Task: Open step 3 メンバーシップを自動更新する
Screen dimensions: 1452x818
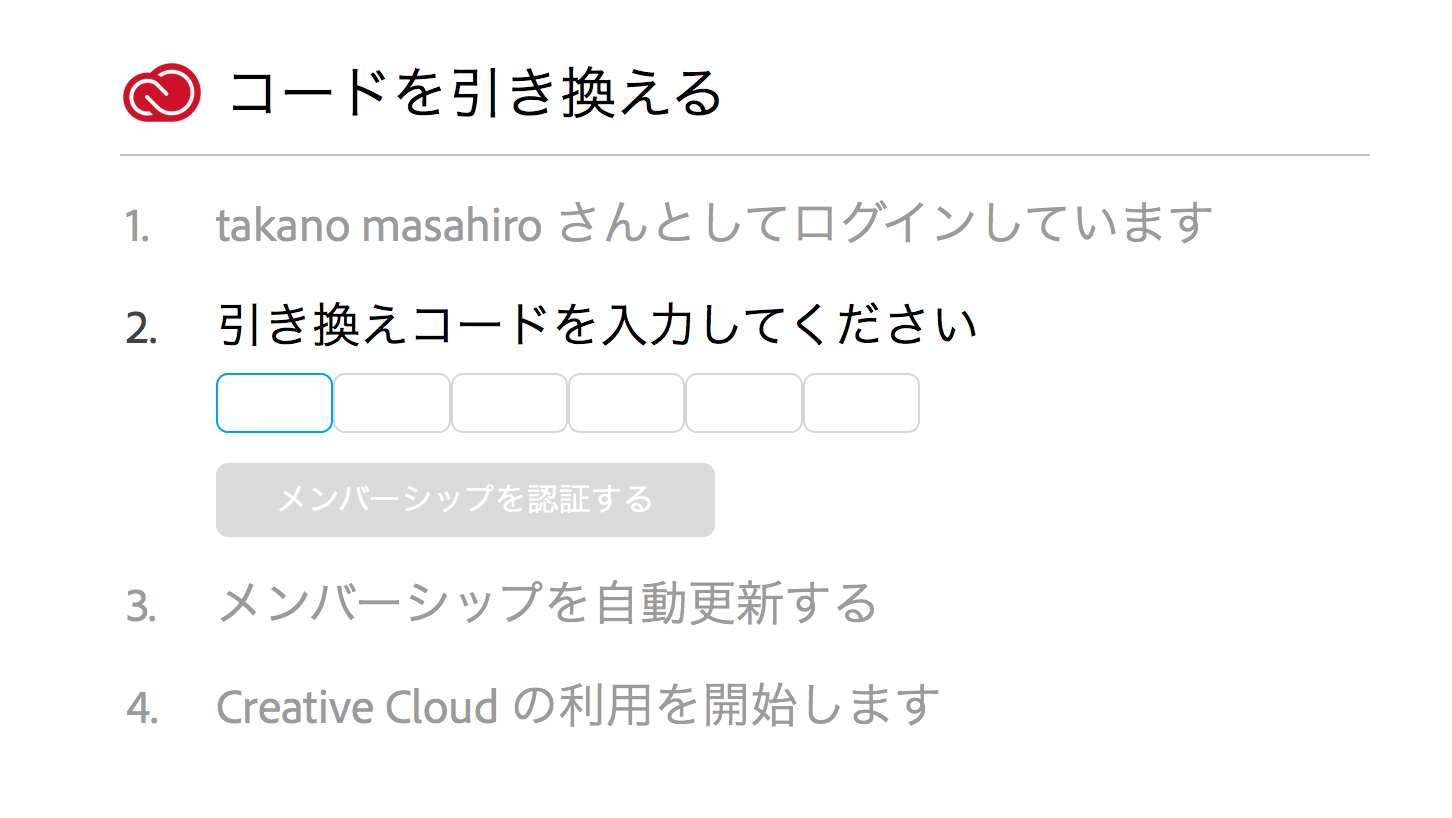Action: click(547, 604)
